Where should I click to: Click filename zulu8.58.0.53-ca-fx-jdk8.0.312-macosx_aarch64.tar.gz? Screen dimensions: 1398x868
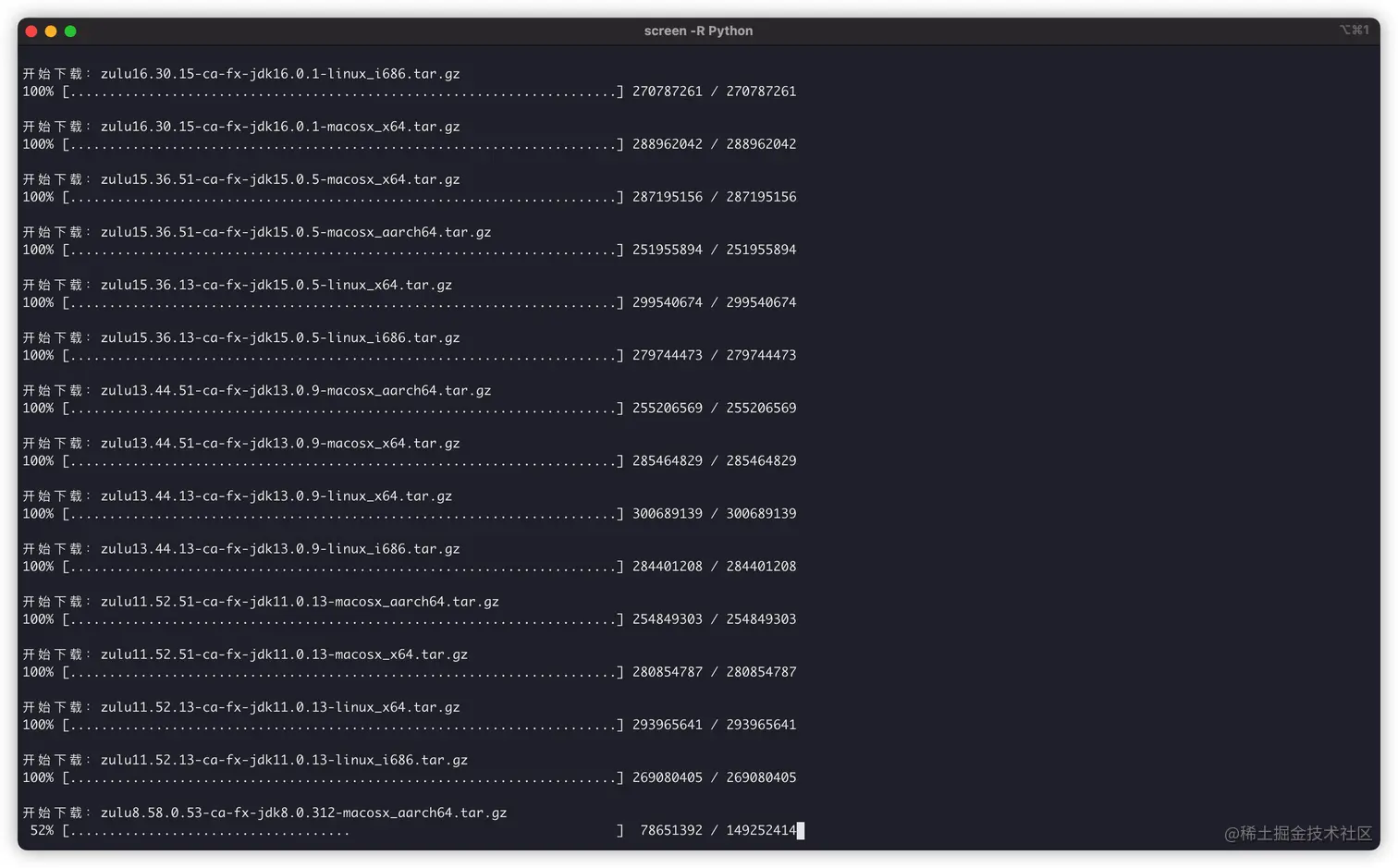coord(303,813)
